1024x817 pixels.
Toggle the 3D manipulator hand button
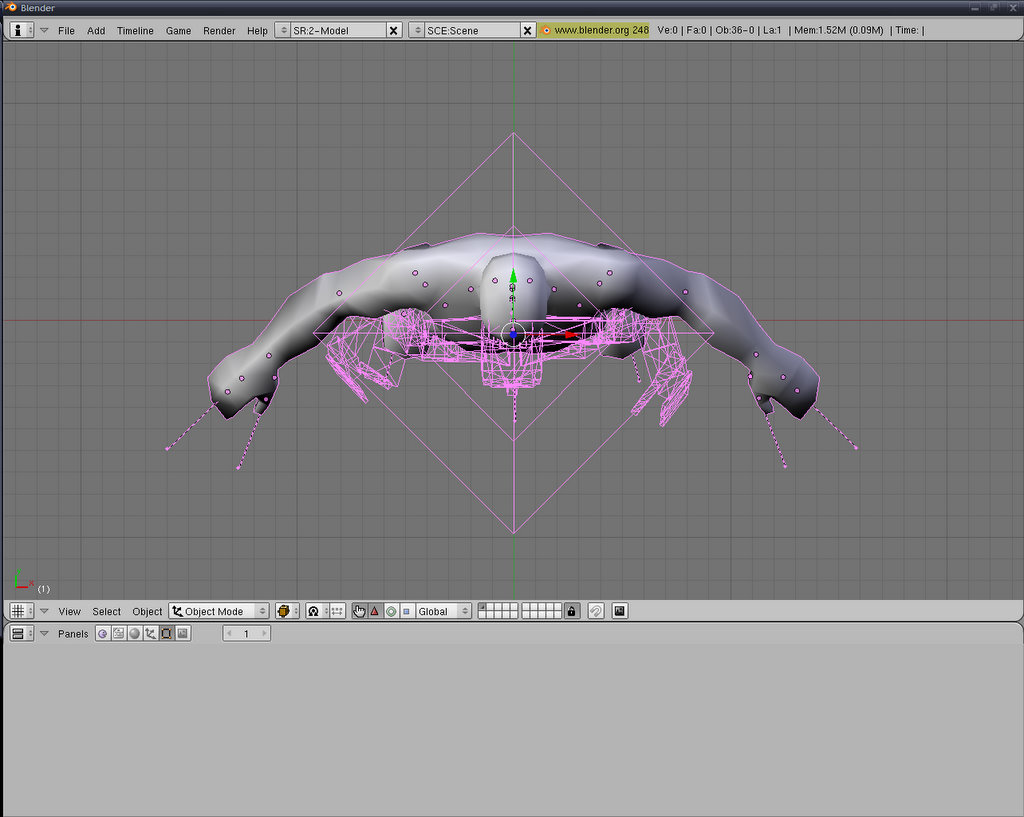pyautogui.click(x=359, y=611)
